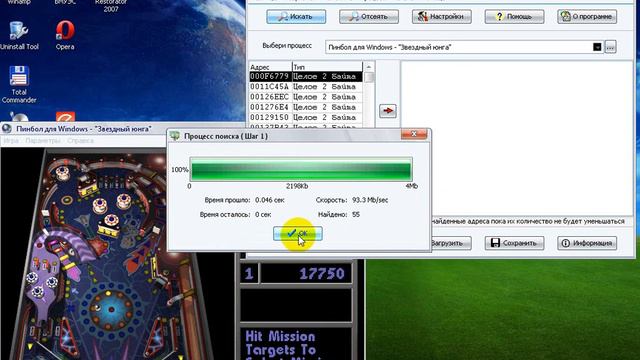Click the empty results list panel
This screenshot has width=640, height=360.
pos(517,138)
